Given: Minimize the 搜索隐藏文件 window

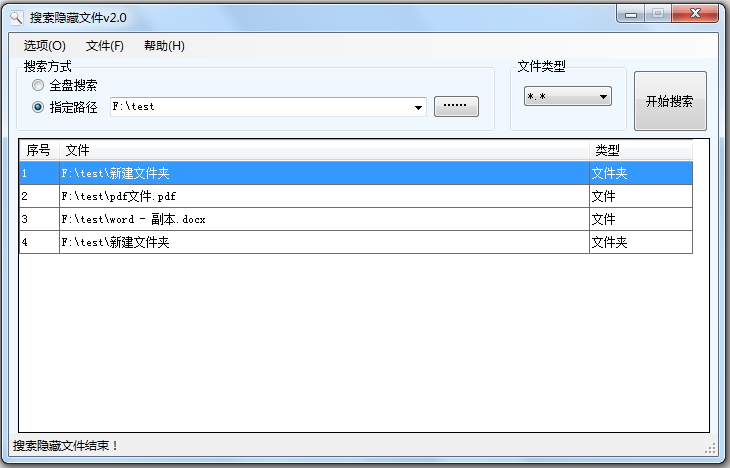Looking at the screenshot, I should coord(629,14).
